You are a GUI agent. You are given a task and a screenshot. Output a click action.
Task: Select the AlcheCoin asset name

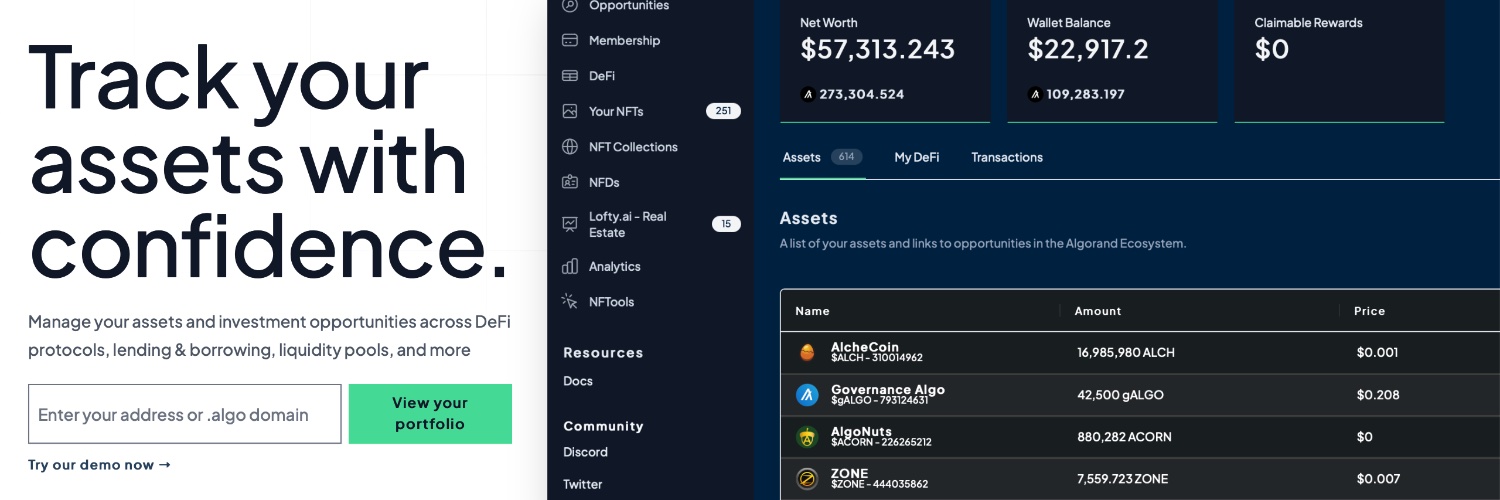[x=865, y=347]
